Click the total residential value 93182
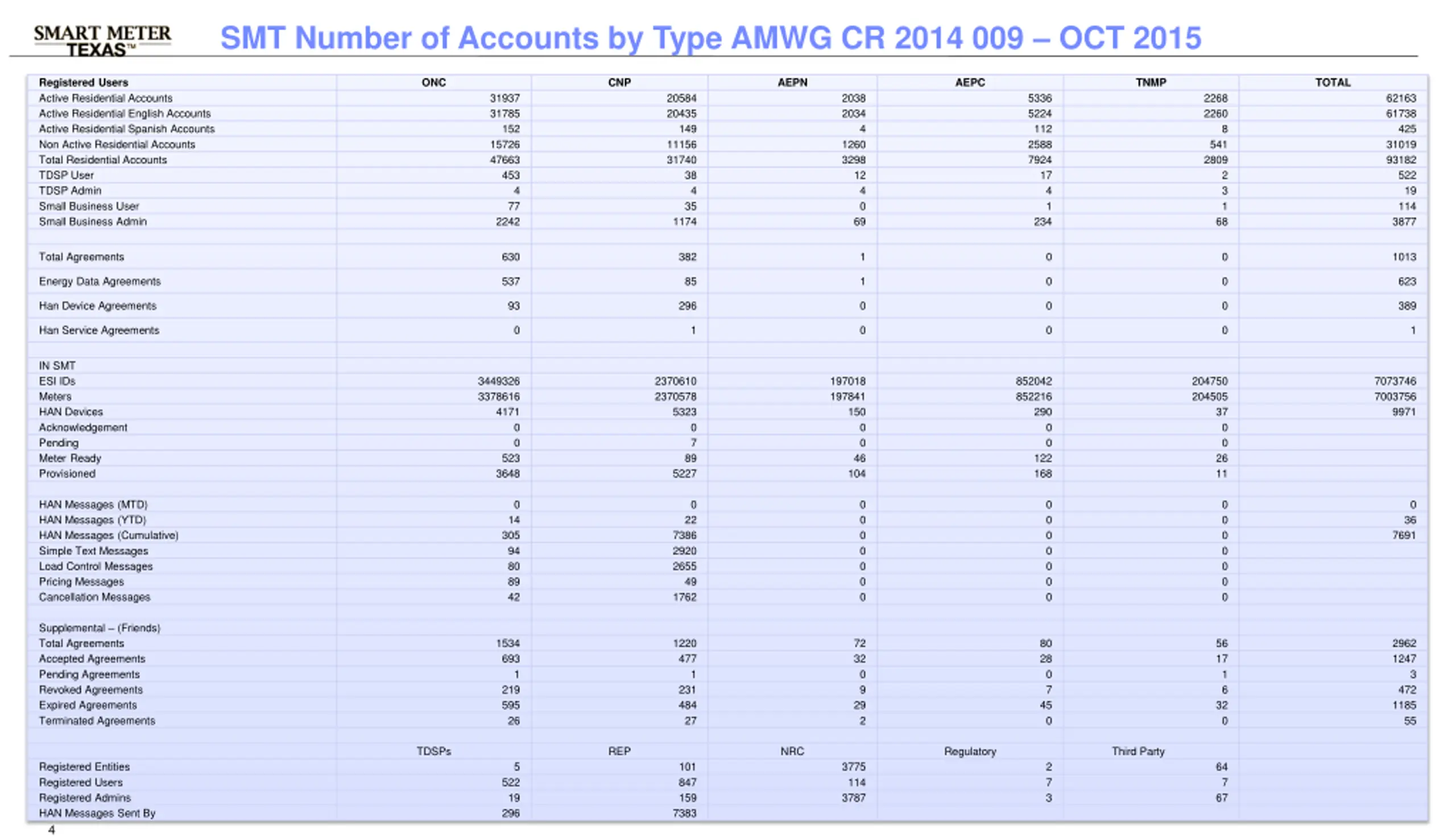The height and width of the screenshot is (839, 1456). [x=1401, y=160]
